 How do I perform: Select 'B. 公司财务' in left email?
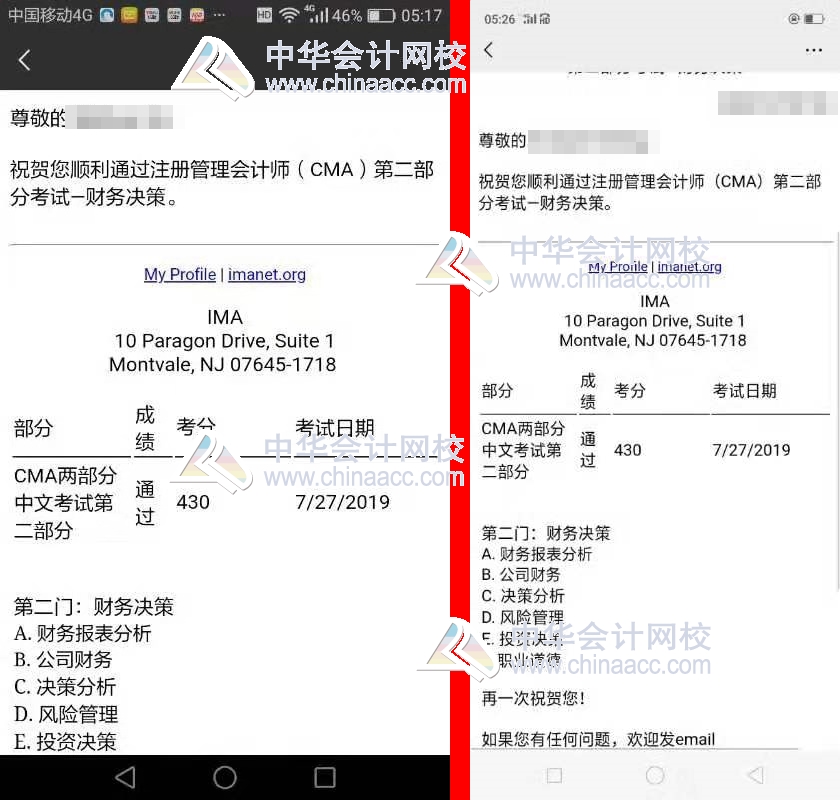63,660
